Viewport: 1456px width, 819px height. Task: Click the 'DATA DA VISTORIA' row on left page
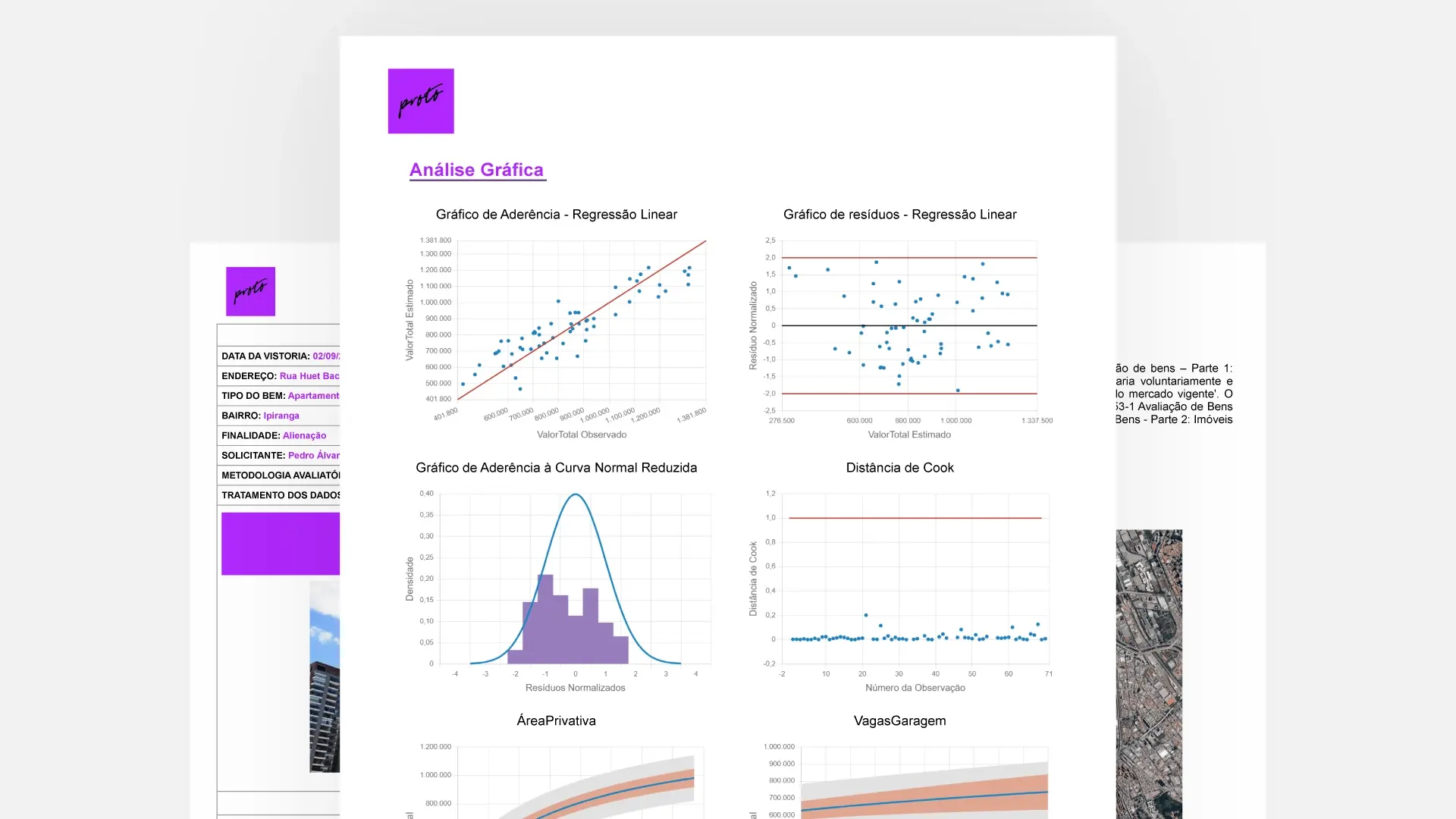(279, 356)
